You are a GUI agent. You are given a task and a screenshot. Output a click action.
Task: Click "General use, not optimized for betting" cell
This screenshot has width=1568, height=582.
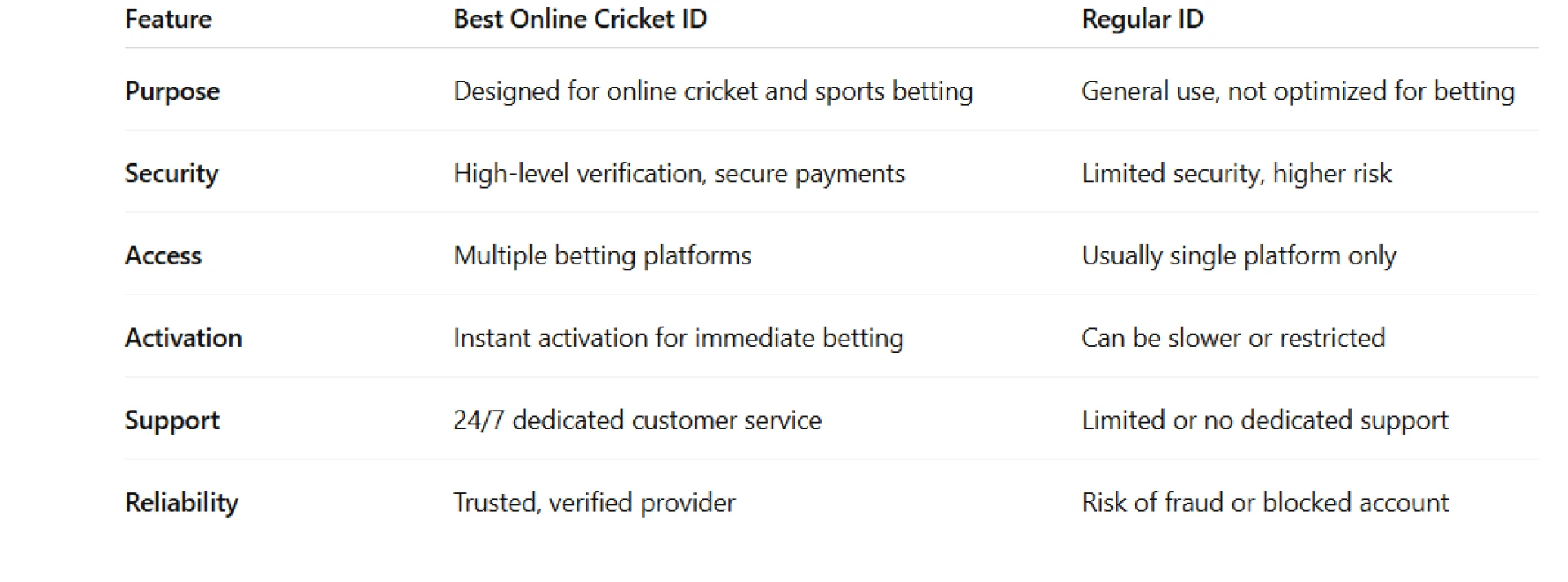(1297, 91)
